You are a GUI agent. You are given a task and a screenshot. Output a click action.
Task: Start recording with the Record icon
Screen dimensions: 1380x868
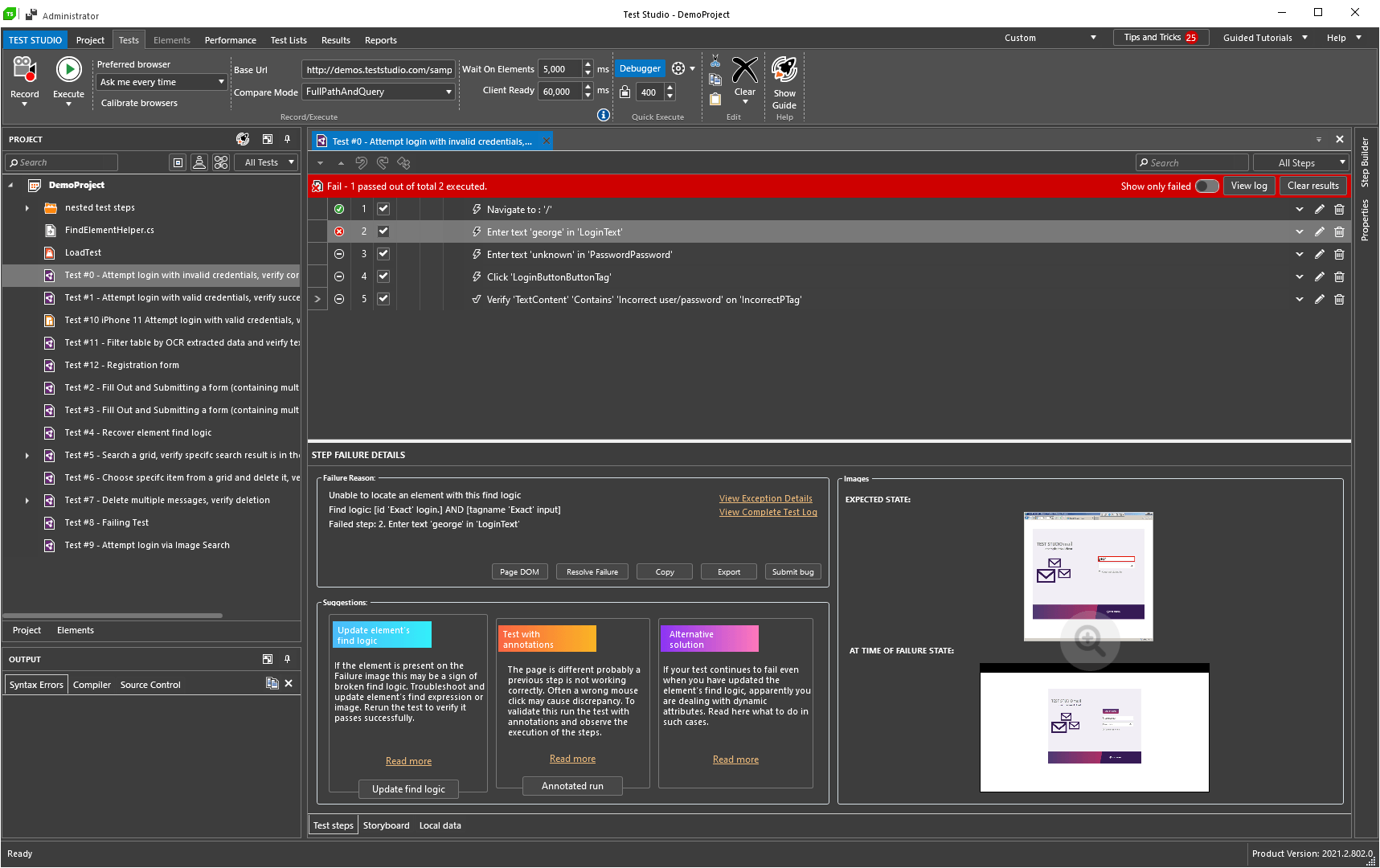pyautogui.click(x=24, y=70)
